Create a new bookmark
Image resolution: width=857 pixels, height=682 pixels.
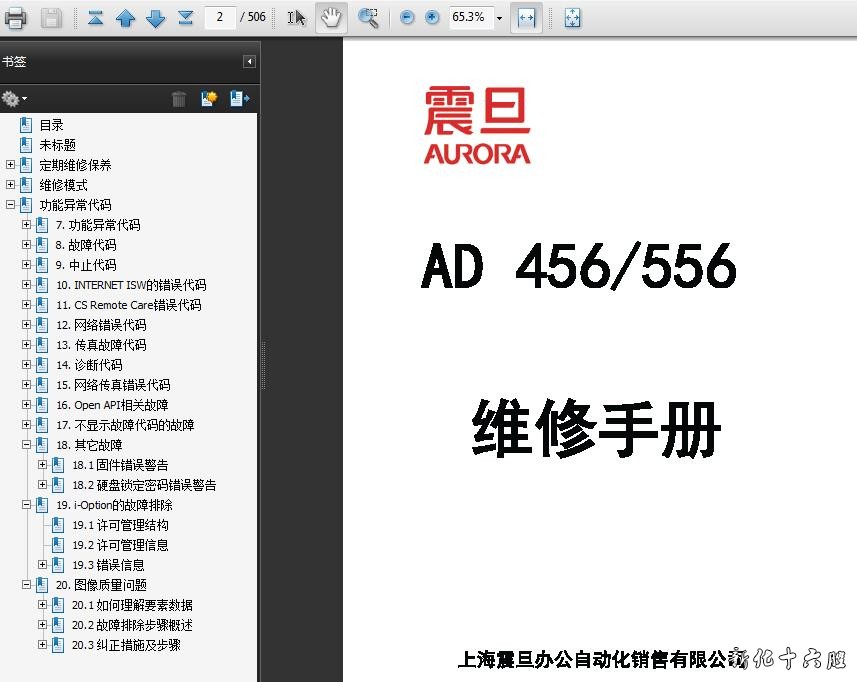tap(208, 98)
